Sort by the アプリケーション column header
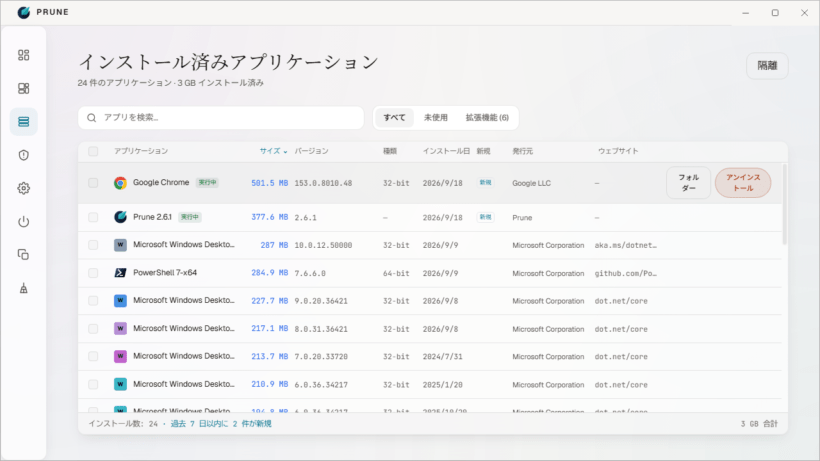 point(141,151)
